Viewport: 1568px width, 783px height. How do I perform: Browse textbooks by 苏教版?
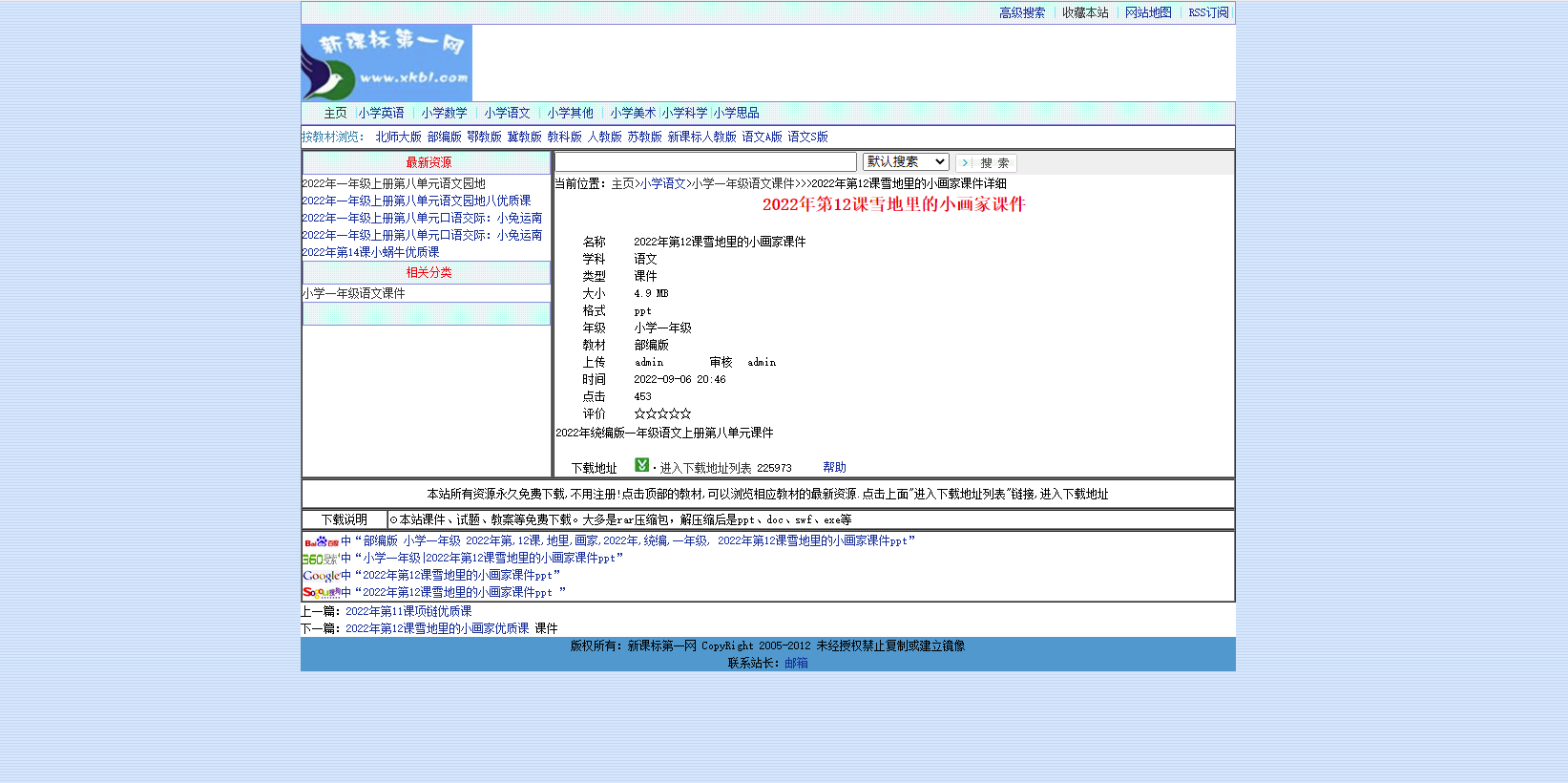(x=645, y=138)
